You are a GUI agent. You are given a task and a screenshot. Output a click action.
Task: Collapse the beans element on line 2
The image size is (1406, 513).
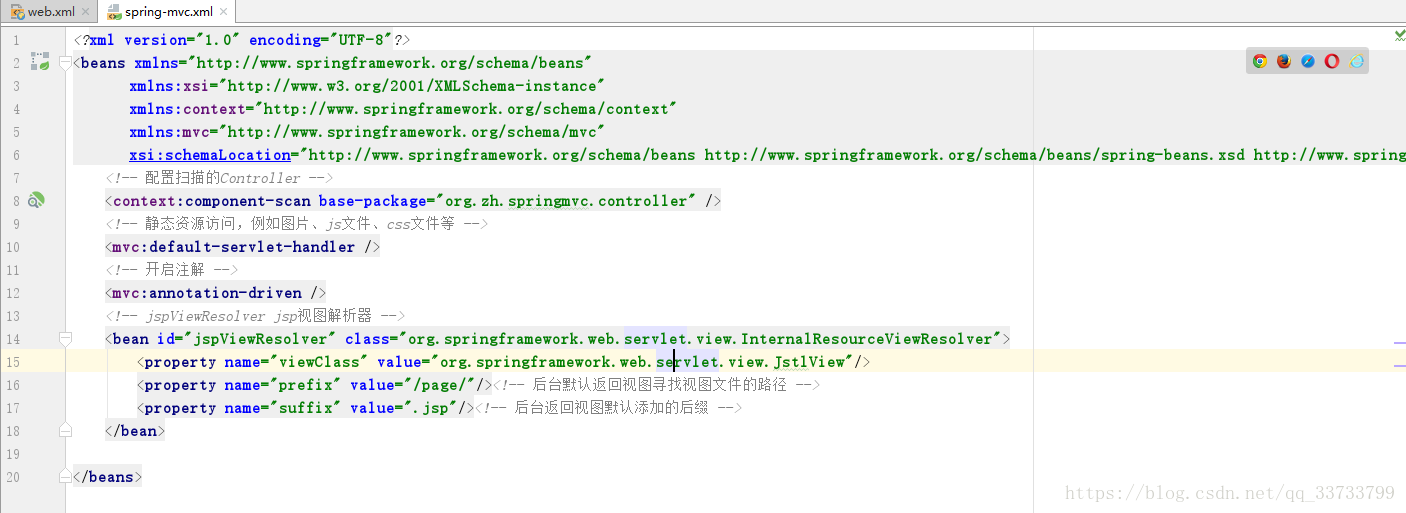(65, 63)
